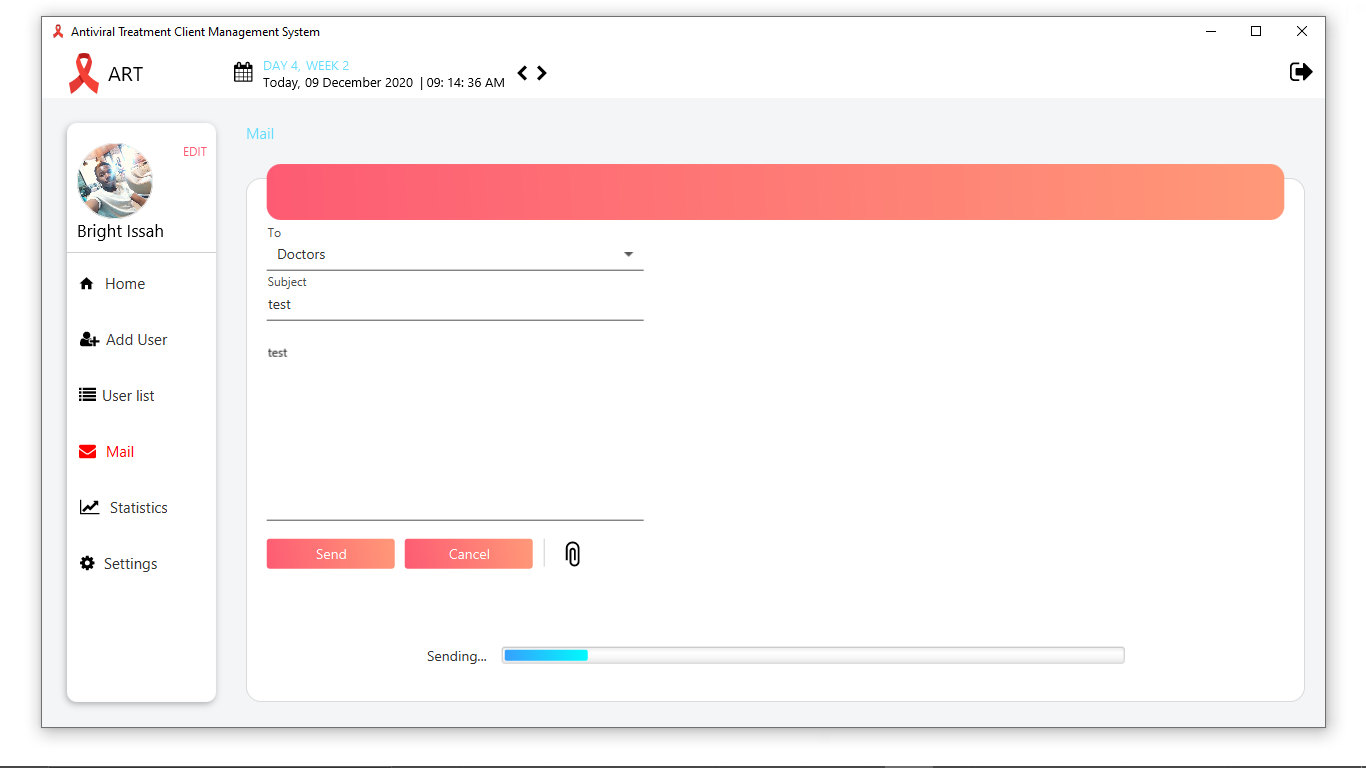Go to next day with right chevron
Image resolution: width=1366 pixels, height=768 pixels.
pos(542,72)
